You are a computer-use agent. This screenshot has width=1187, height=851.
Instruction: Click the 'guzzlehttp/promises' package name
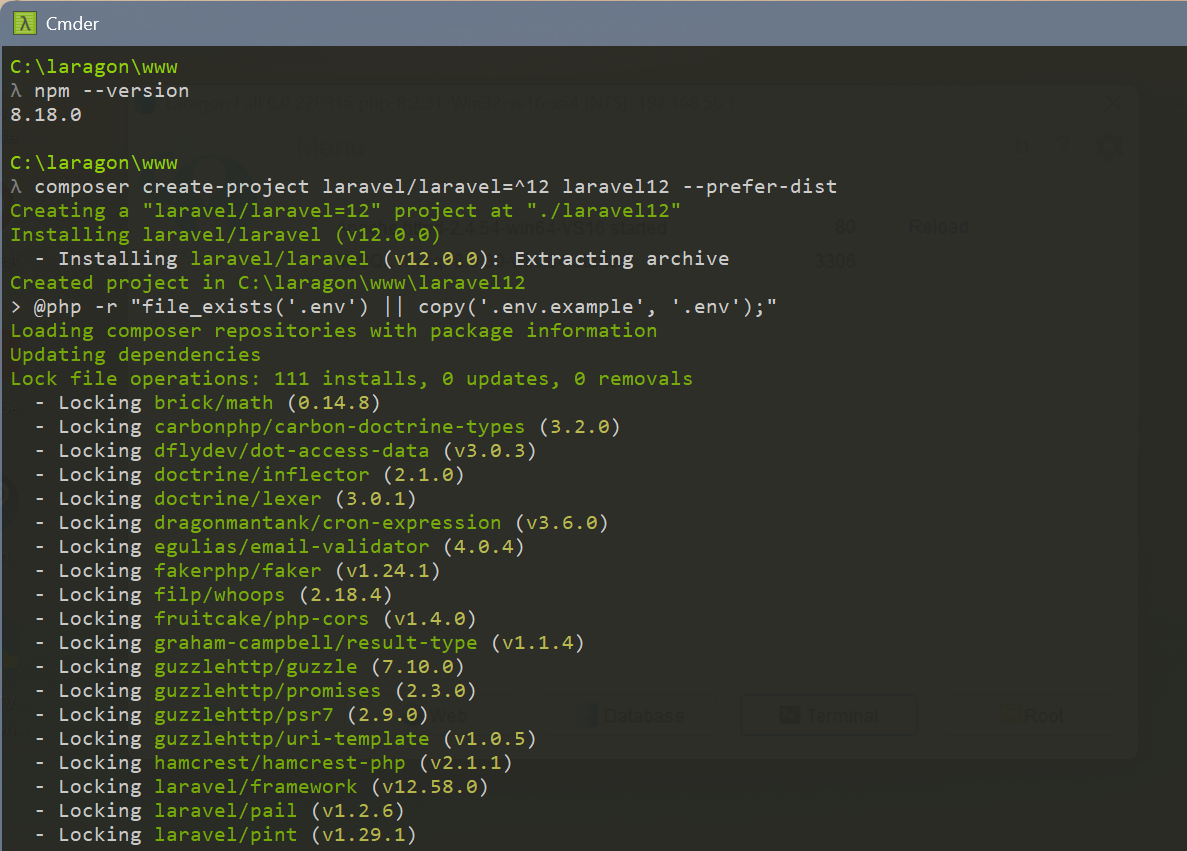pyautogui.click(x=267, y=691)
